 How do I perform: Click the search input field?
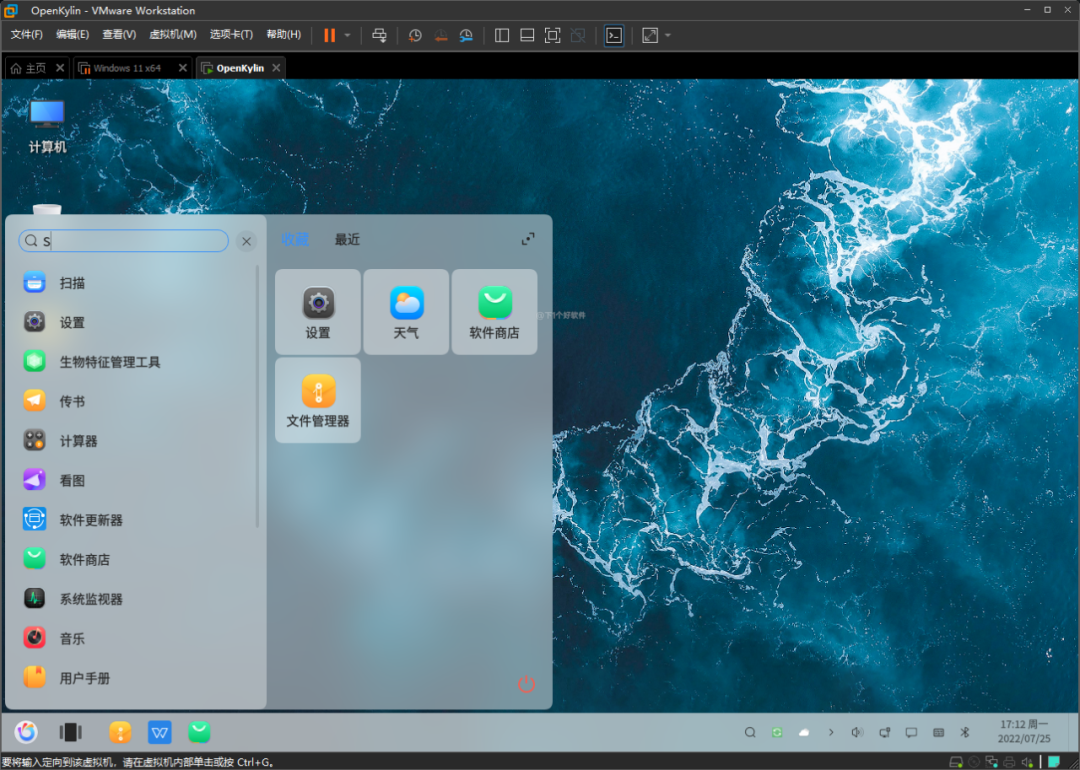tap(135, 241)
